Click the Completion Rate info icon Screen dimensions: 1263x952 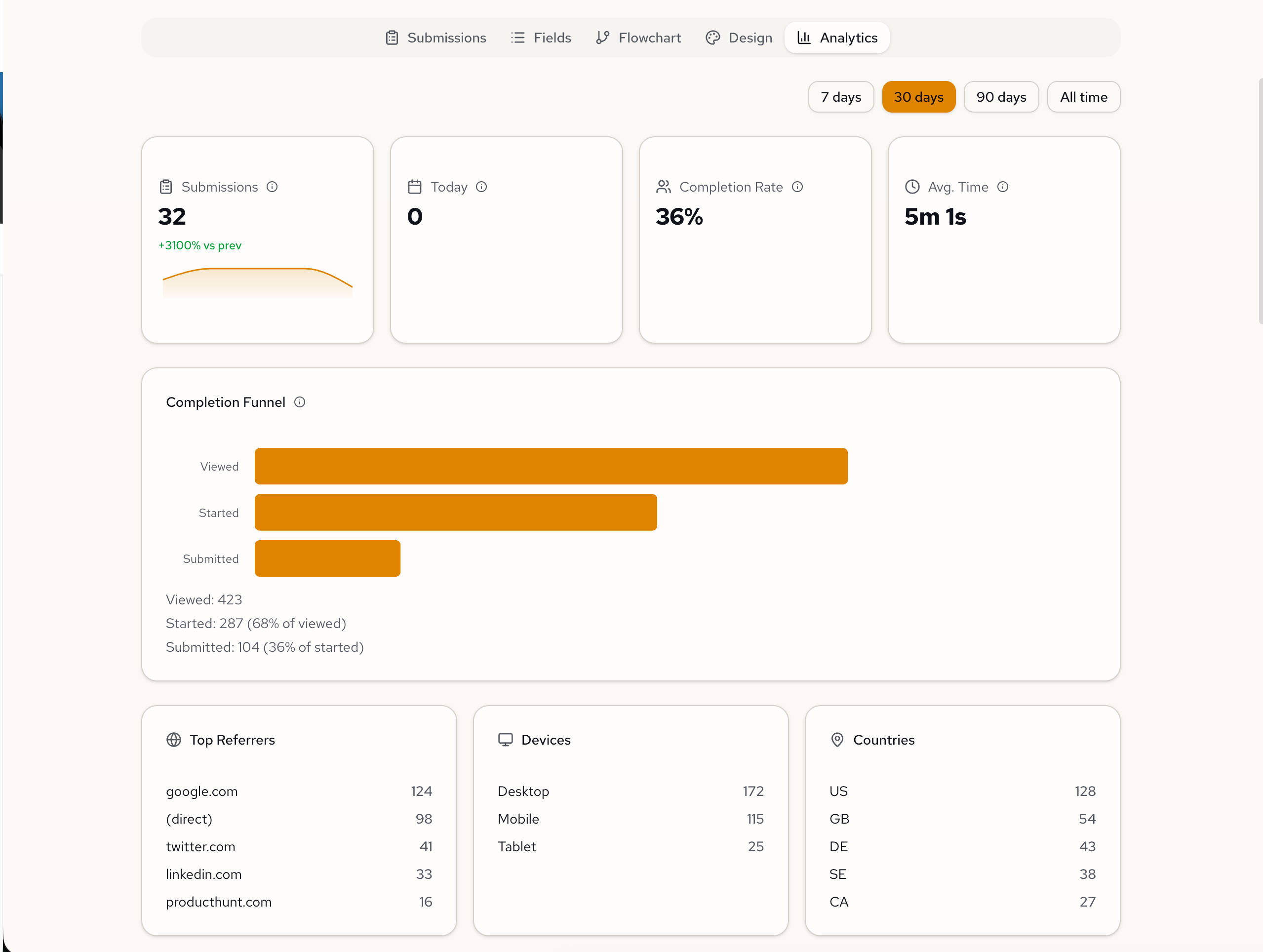tap(797, 187)
